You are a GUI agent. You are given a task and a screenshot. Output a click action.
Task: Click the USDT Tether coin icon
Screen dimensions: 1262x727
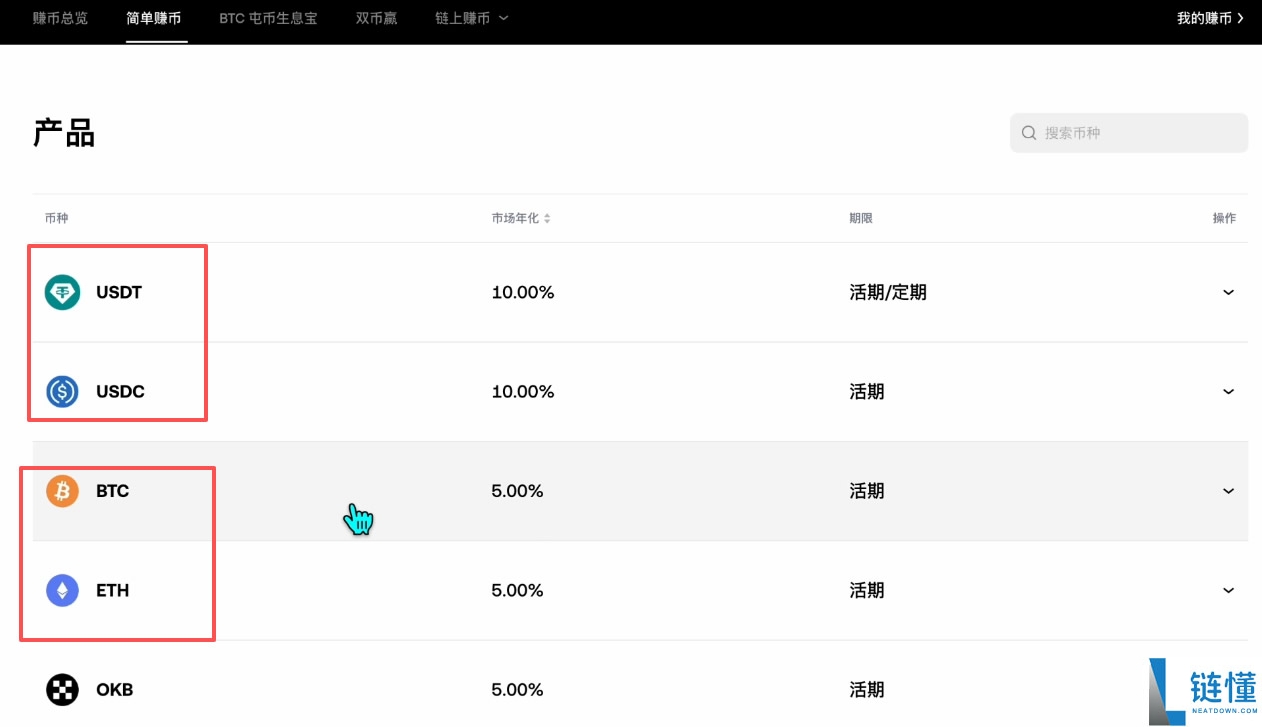coord(62,292)
